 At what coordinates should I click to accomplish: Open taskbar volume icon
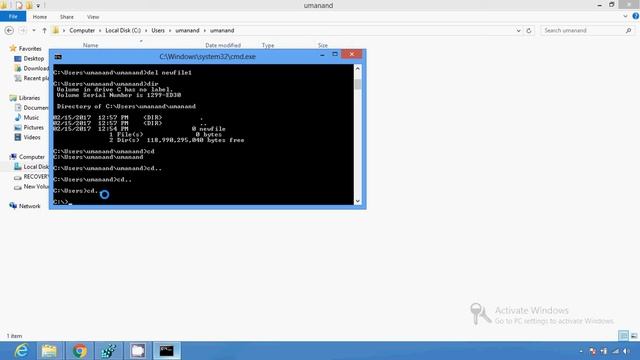[x=627, y=351]
